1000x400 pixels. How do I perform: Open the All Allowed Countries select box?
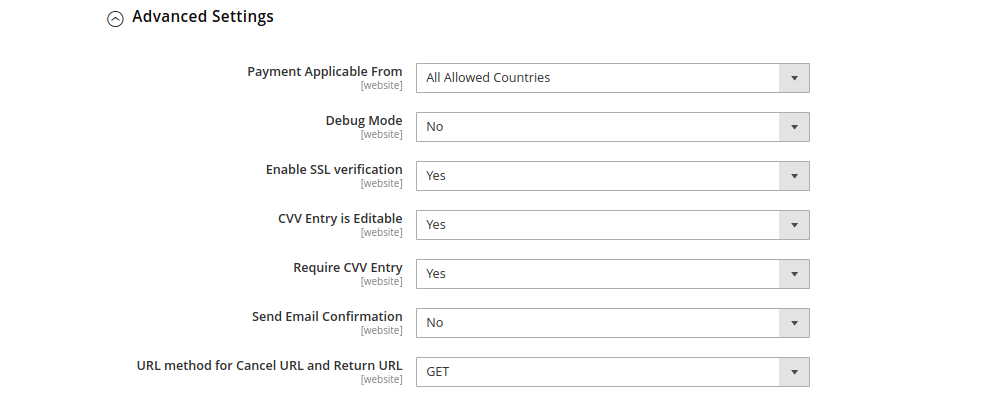[x=597, y=78]
